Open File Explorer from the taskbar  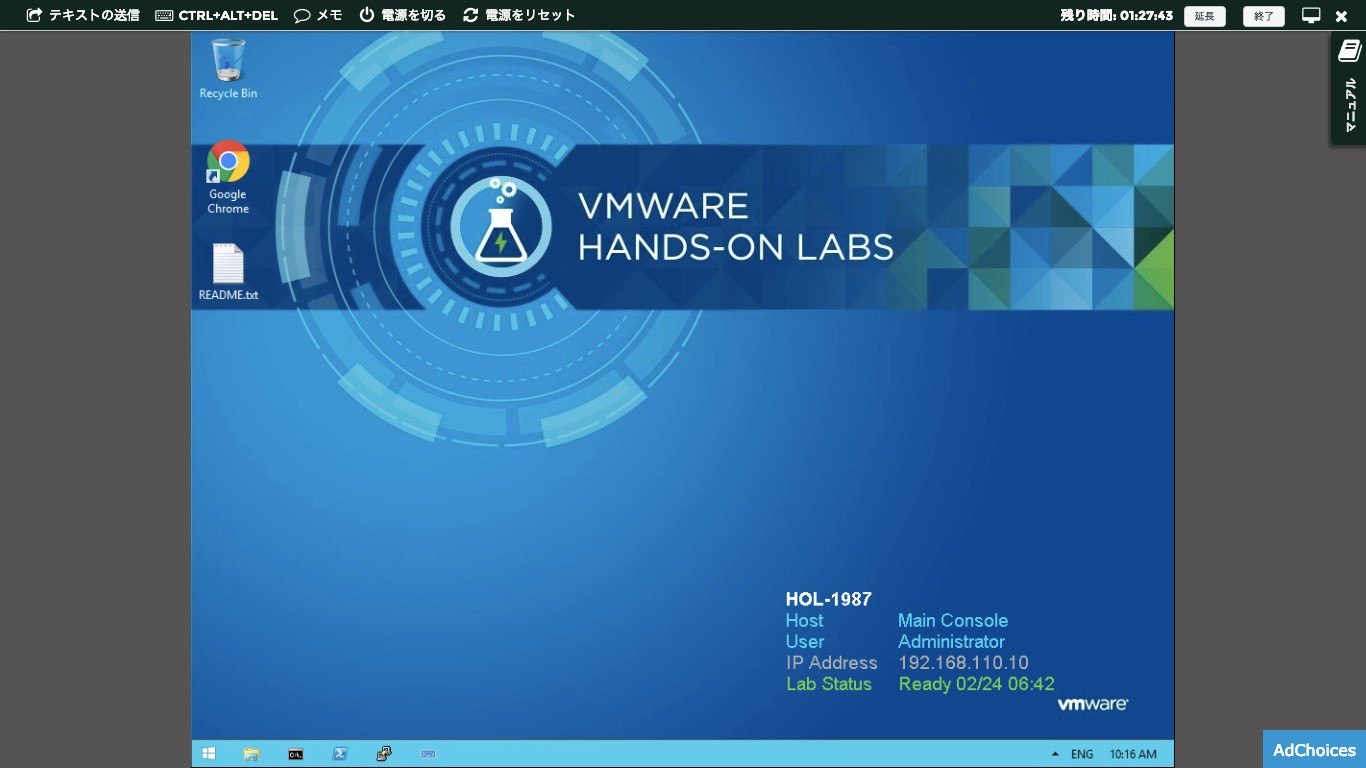252,754
